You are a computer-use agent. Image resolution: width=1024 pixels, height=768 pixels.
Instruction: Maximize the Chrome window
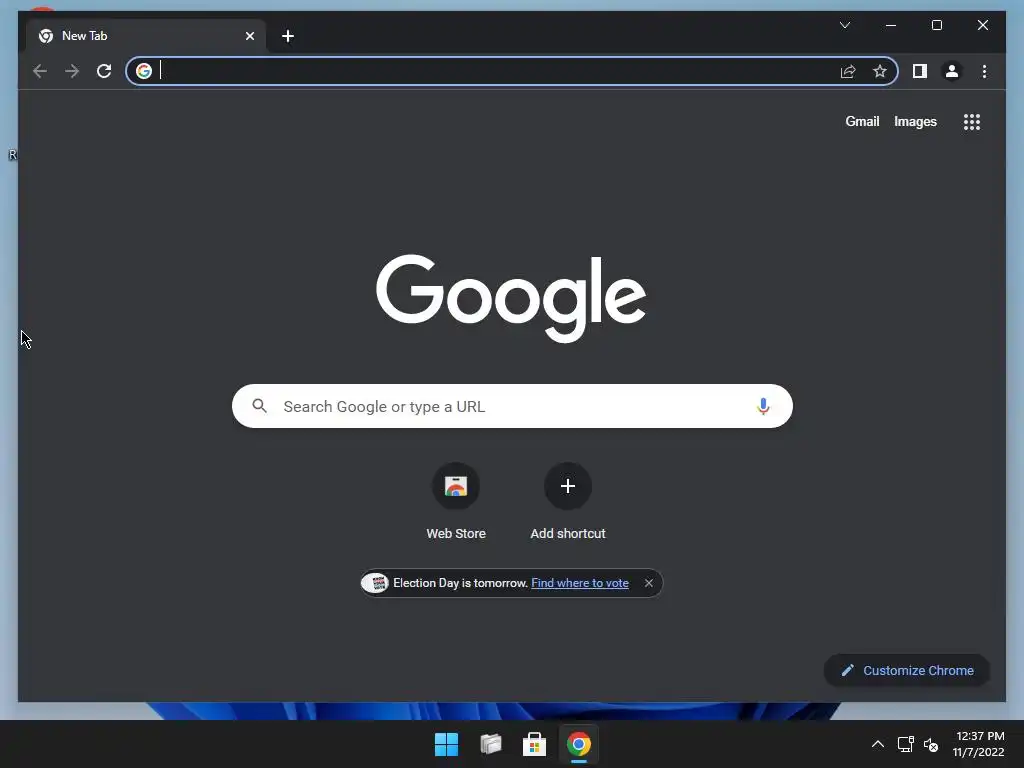tap(936, 25)
